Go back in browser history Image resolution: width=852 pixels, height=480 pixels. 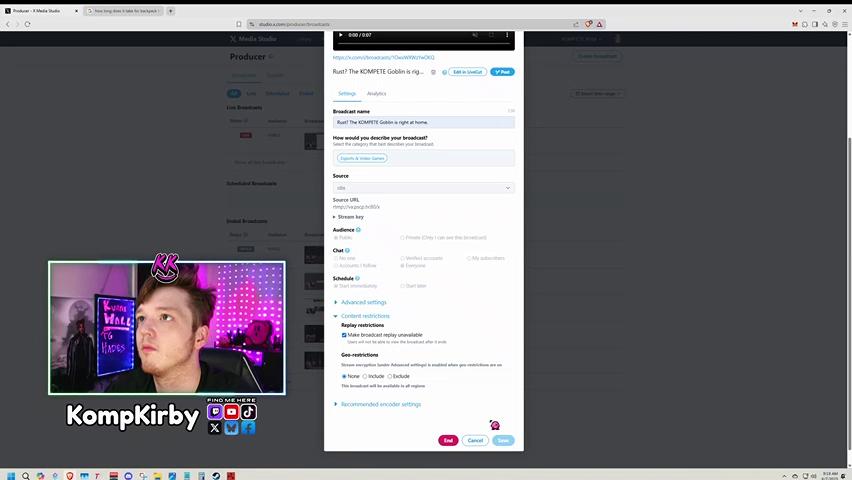pyautogui.click(x=8, y=24)
